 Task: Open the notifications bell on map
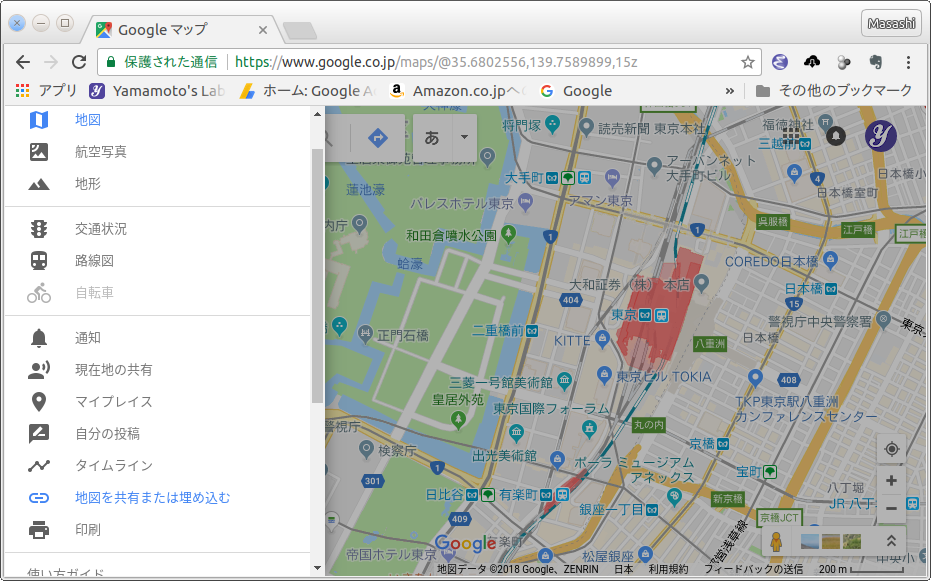[836, 135]
